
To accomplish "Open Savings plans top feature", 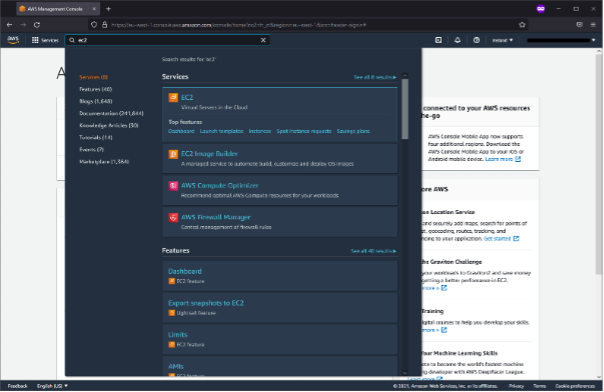I will [353, 131].
